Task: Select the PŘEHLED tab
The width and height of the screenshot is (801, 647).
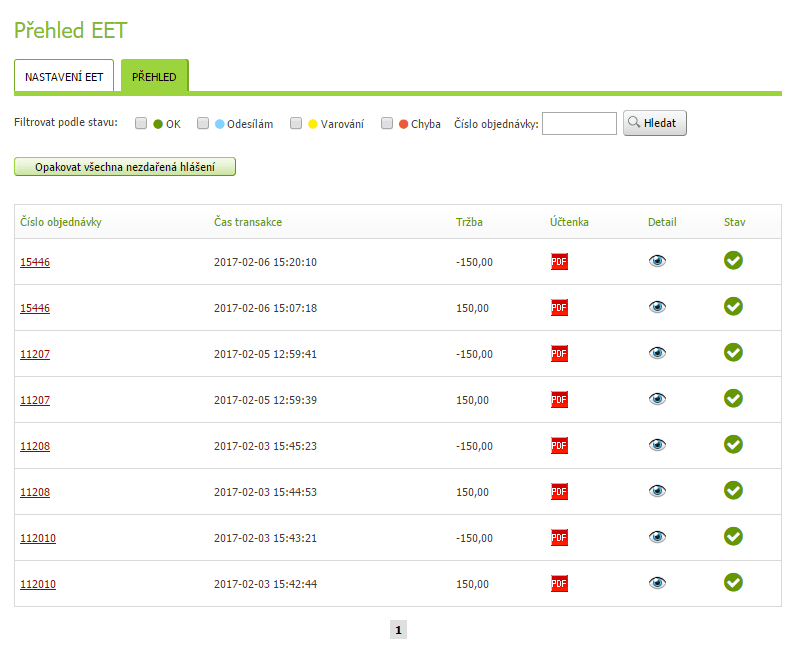Action: point(154,77)
